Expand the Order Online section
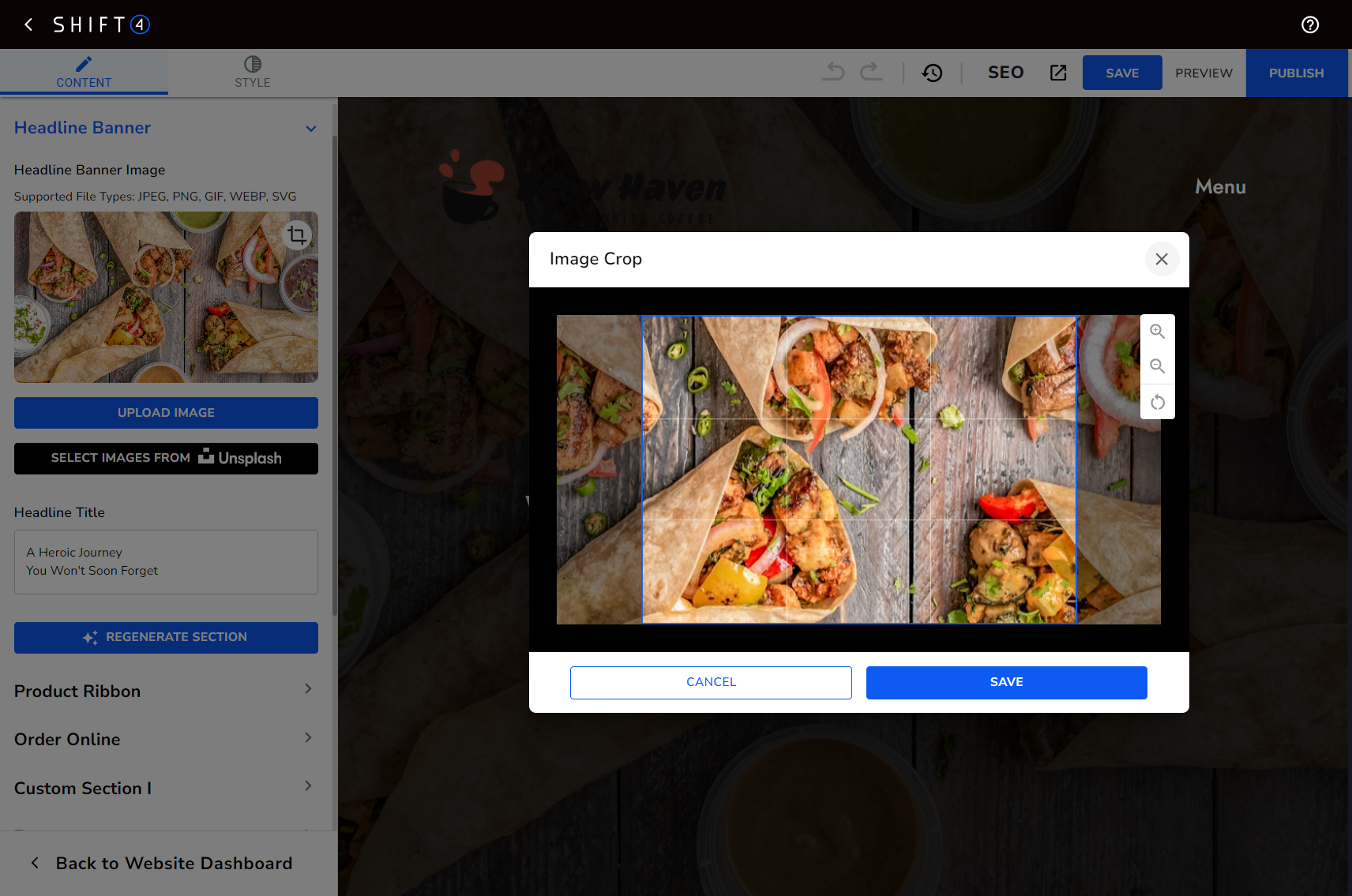1352x896 pixels. point(308,738)
